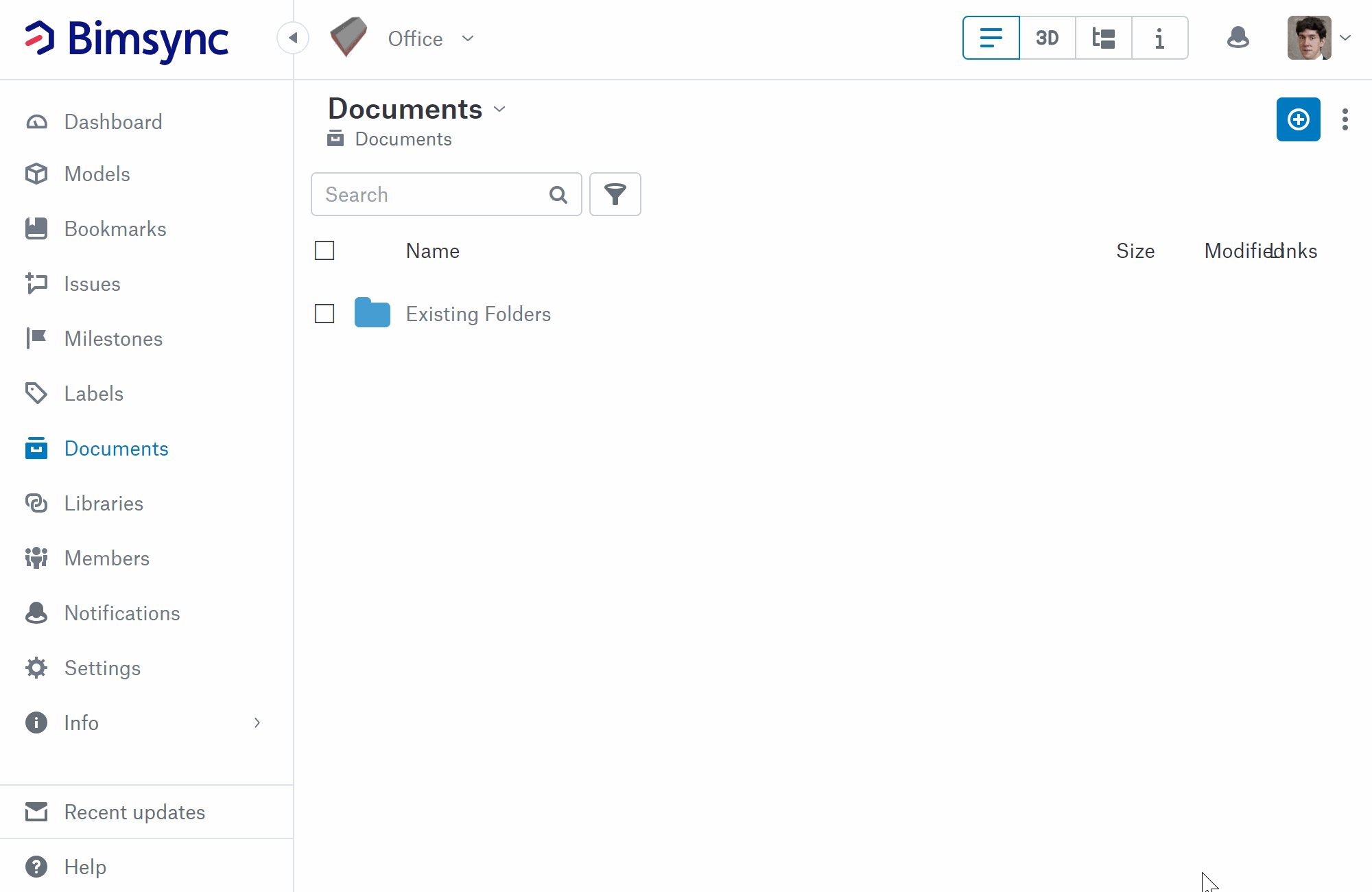This screenshot has width=1372, height=892.
Task: Switch to the 3D view
Action: click(1047, 38)
